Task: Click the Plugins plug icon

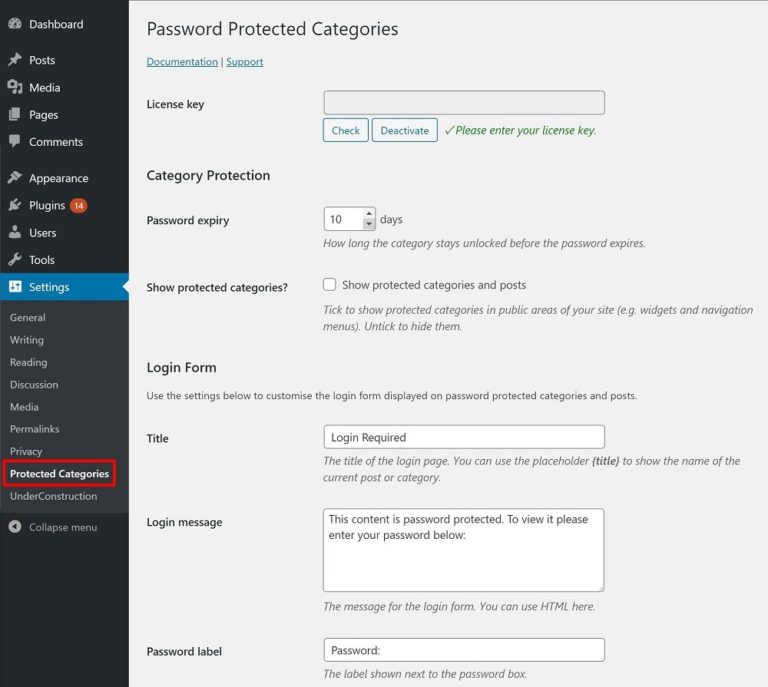Action: point(15,205)
